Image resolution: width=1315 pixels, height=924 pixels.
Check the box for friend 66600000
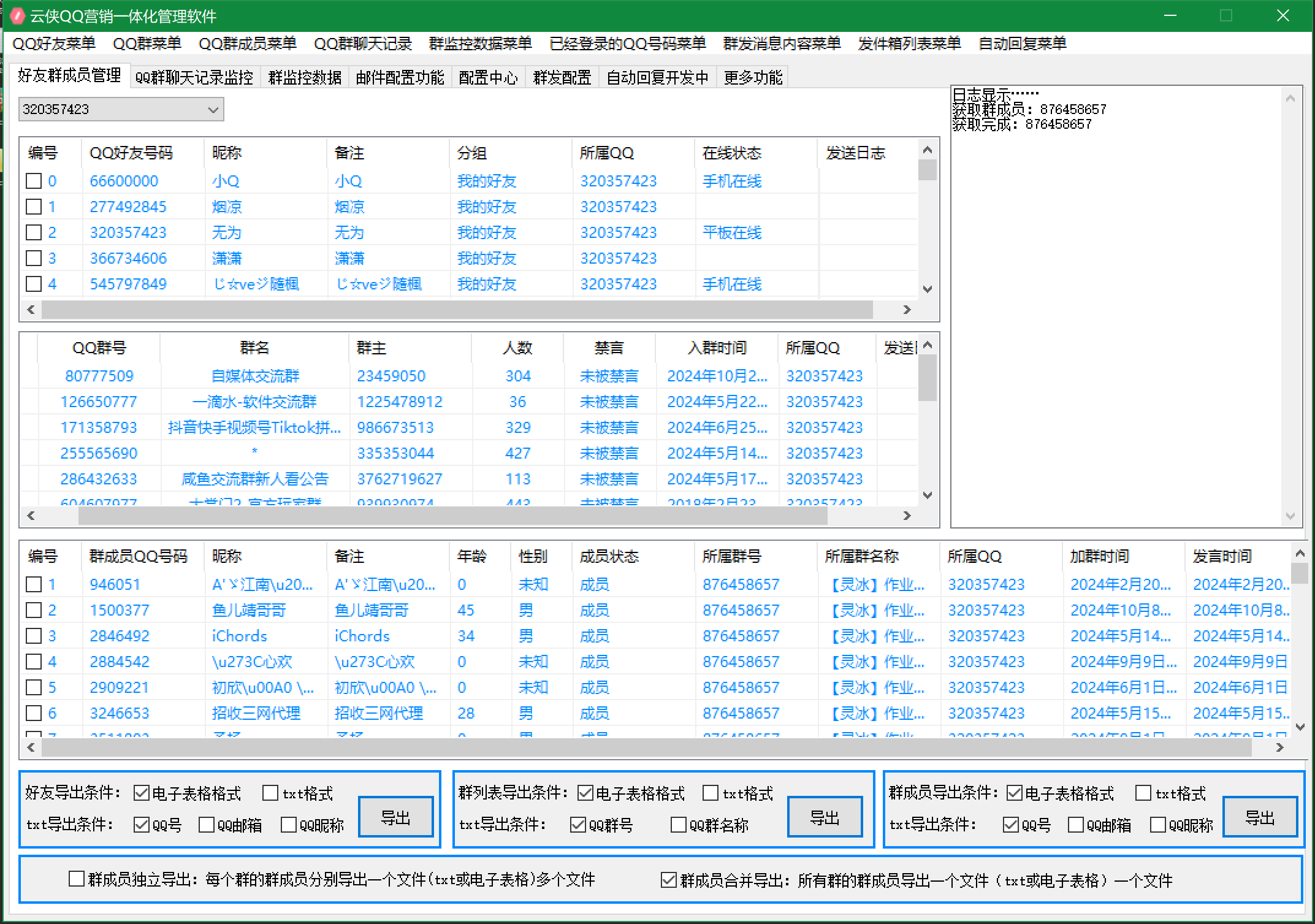[34, 181]
